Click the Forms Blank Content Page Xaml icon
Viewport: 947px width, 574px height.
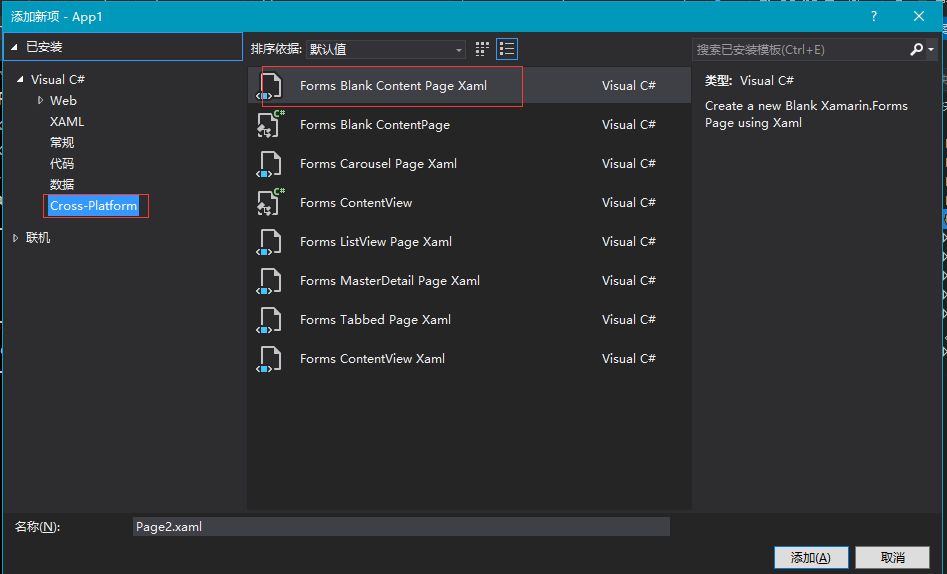(270, 86)
